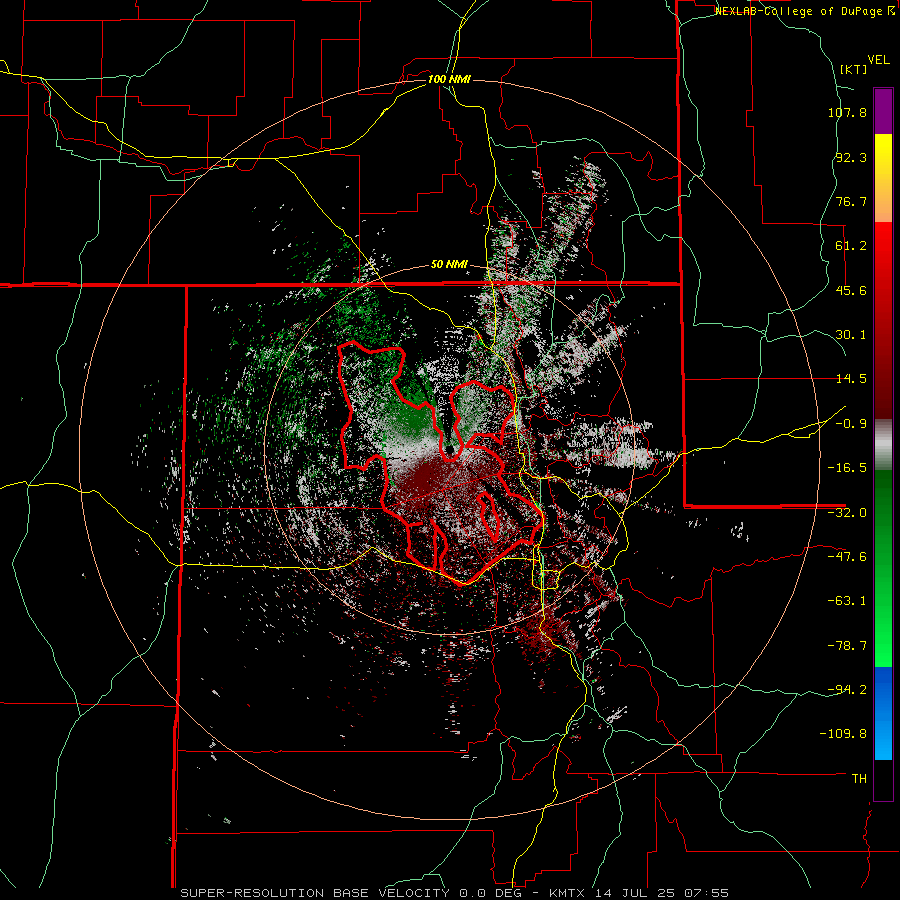Click the bright green segment of color bar

pos(883,568)
